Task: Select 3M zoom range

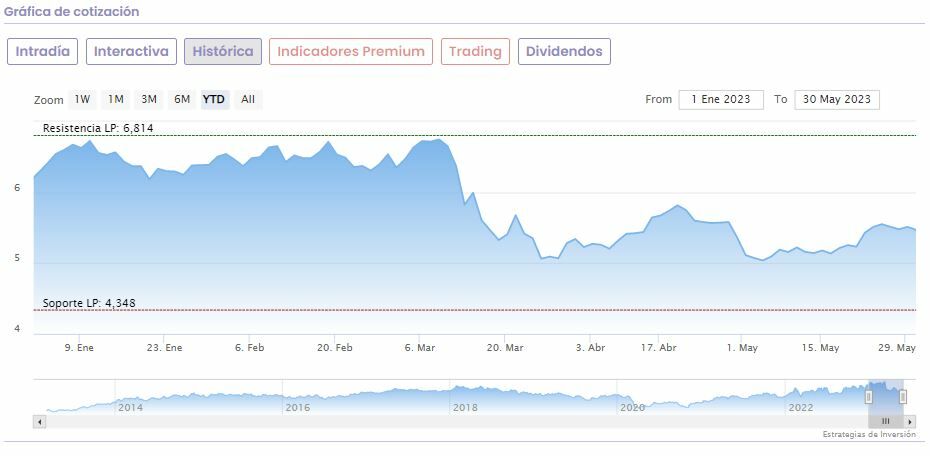Action: 149,99
